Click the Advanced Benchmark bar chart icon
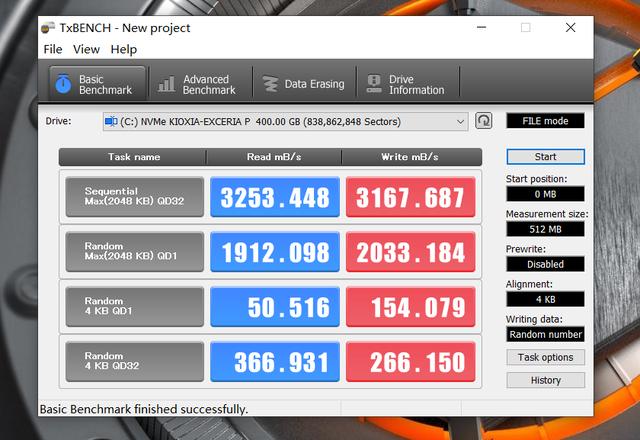This screenshot has height=440, width=640. tap(167, 84)
